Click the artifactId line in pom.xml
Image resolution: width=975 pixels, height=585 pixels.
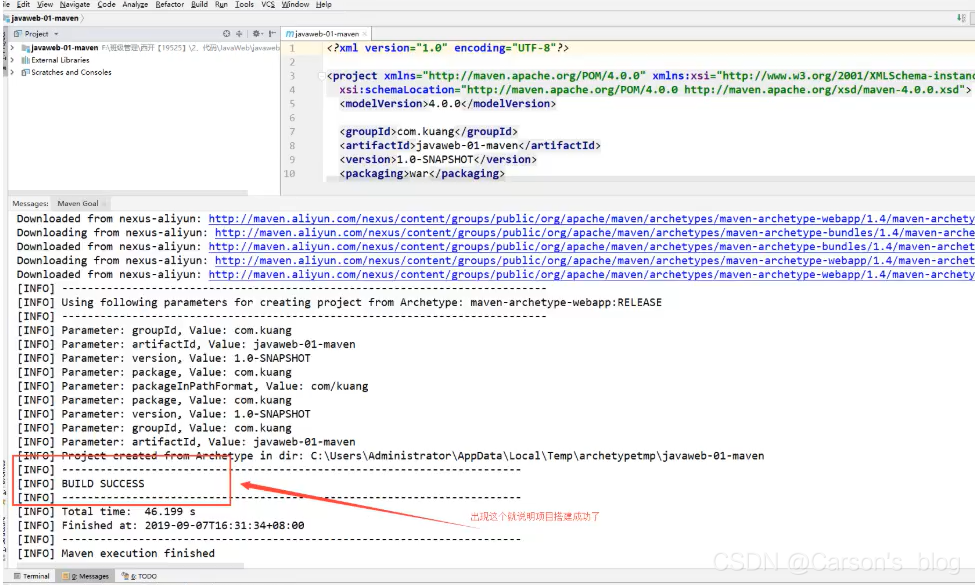point(470,145)
